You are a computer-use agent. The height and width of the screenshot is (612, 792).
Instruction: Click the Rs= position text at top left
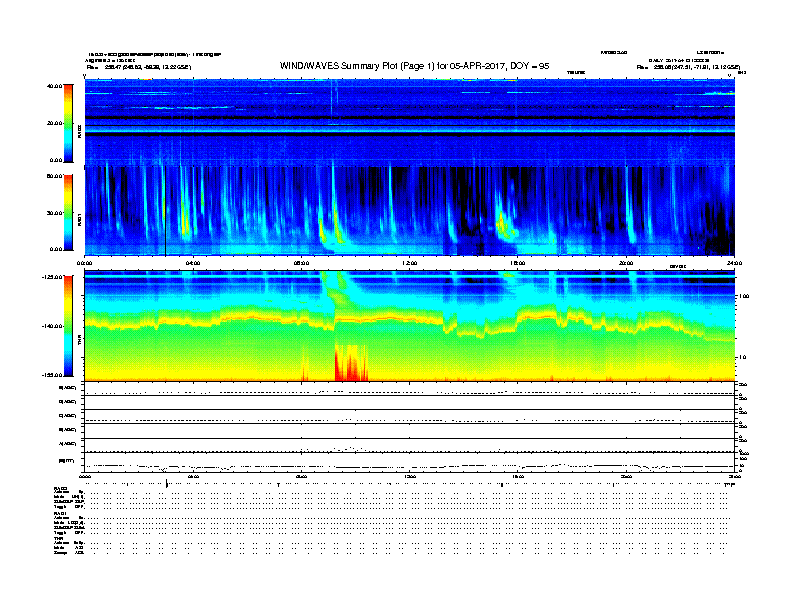pyautogui.click(x=139, y=67)
